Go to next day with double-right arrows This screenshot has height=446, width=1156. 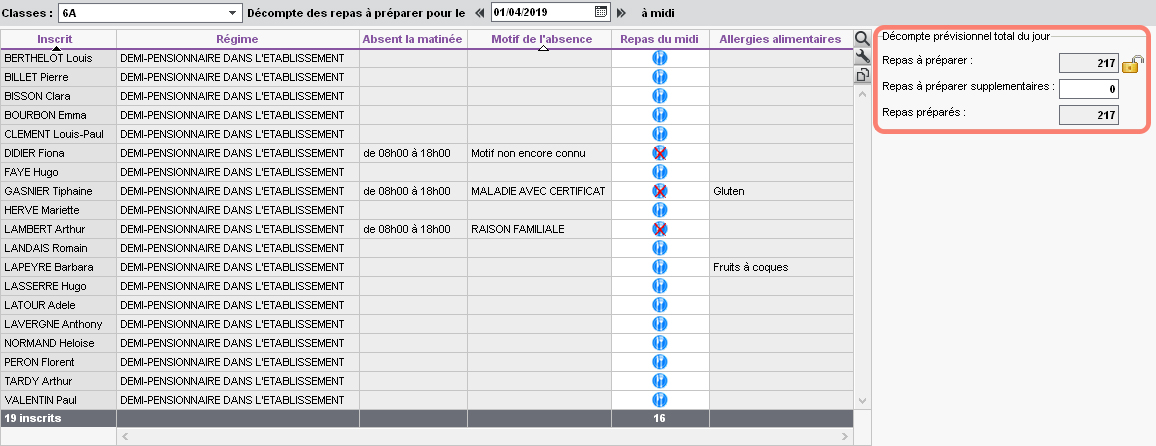pos(621,13)
